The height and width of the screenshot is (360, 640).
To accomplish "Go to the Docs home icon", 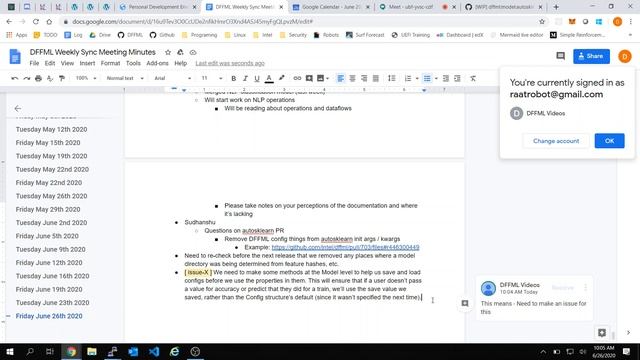I will click(15, 56).
